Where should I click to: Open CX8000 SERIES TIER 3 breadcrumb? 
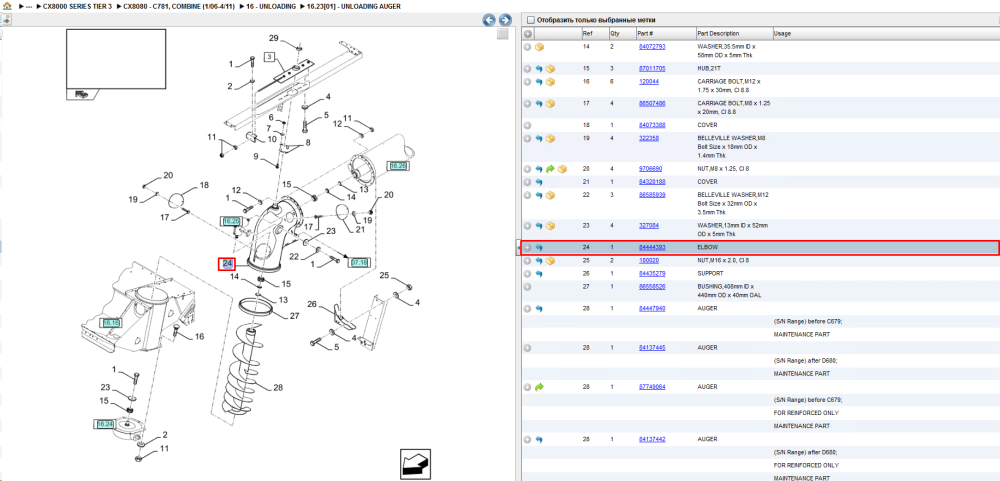77,6
